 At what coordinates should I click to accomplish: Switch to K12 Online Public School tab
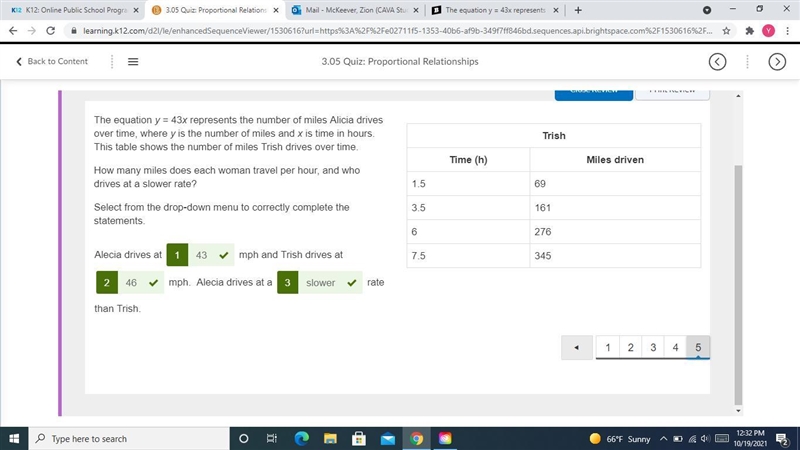(x=75, y=10)
